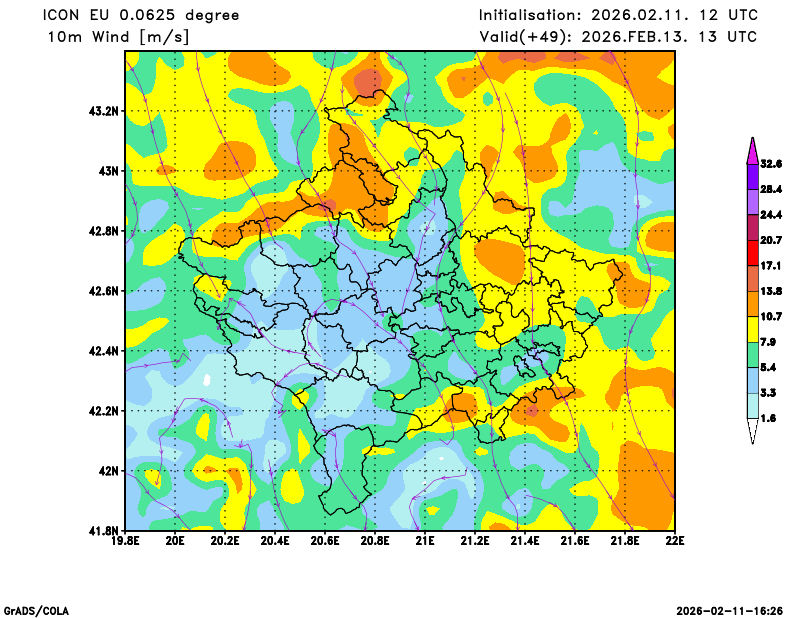Screen dimensions: 800x618
Task: Click the "ICON EU 0.0625 degree" title
Action: (x=140, y=15)
